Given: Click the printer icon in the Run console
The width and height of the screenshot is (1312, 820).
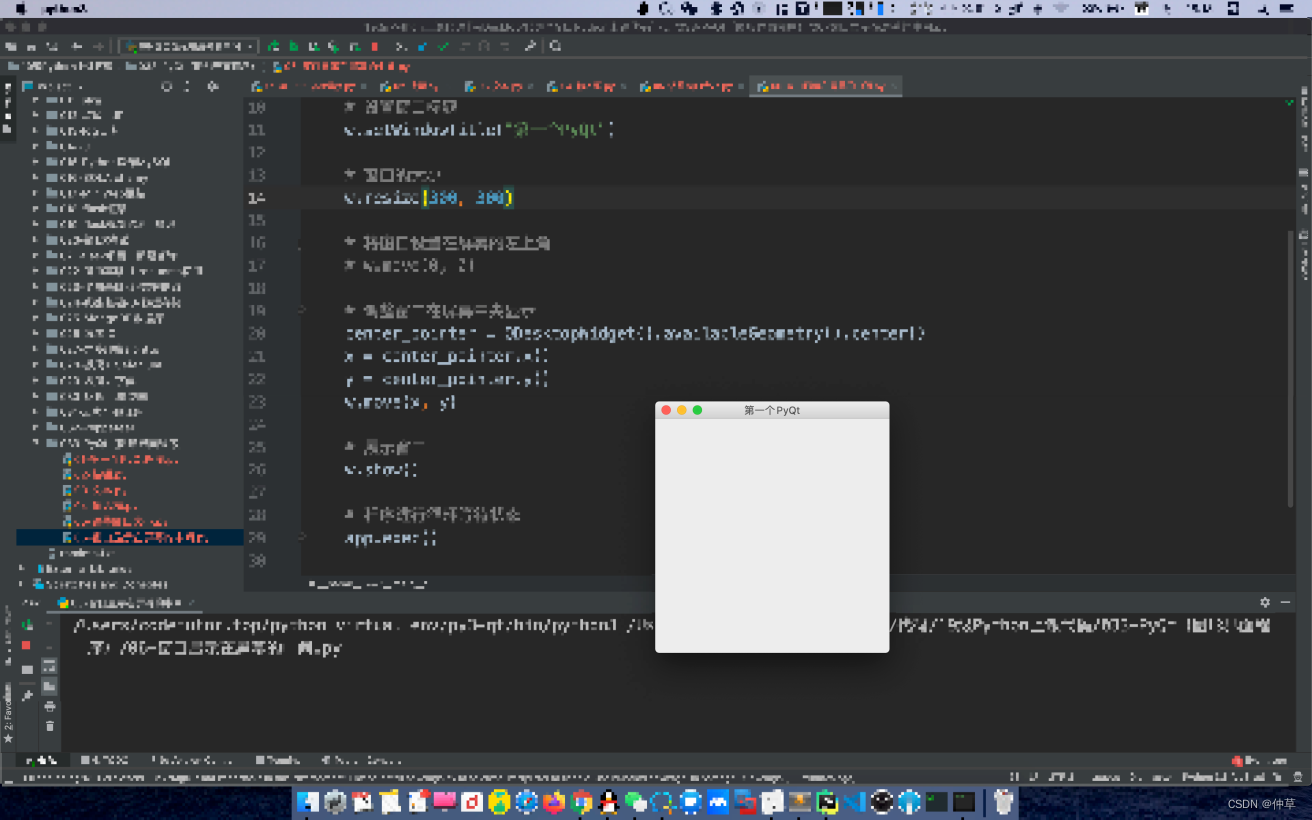Looking at the screenshot, I should [x=48, y=705].
